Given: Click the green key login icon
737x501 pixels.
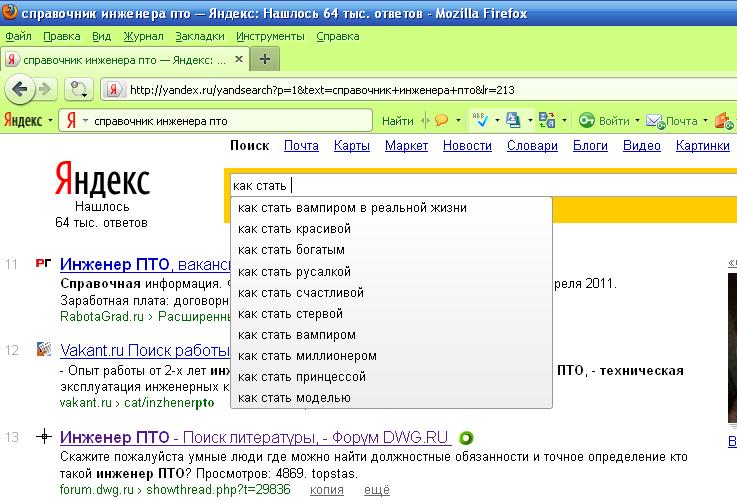Looking at the screenshot, I should [587, 121].
